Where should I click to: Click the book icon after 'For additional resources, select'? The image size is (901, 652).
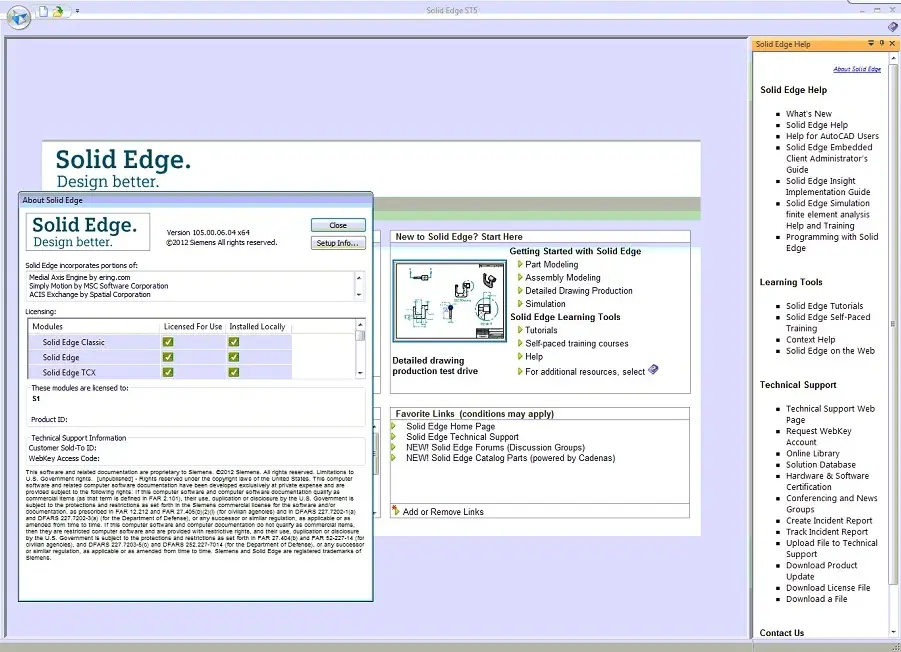[x=653, y=369]
